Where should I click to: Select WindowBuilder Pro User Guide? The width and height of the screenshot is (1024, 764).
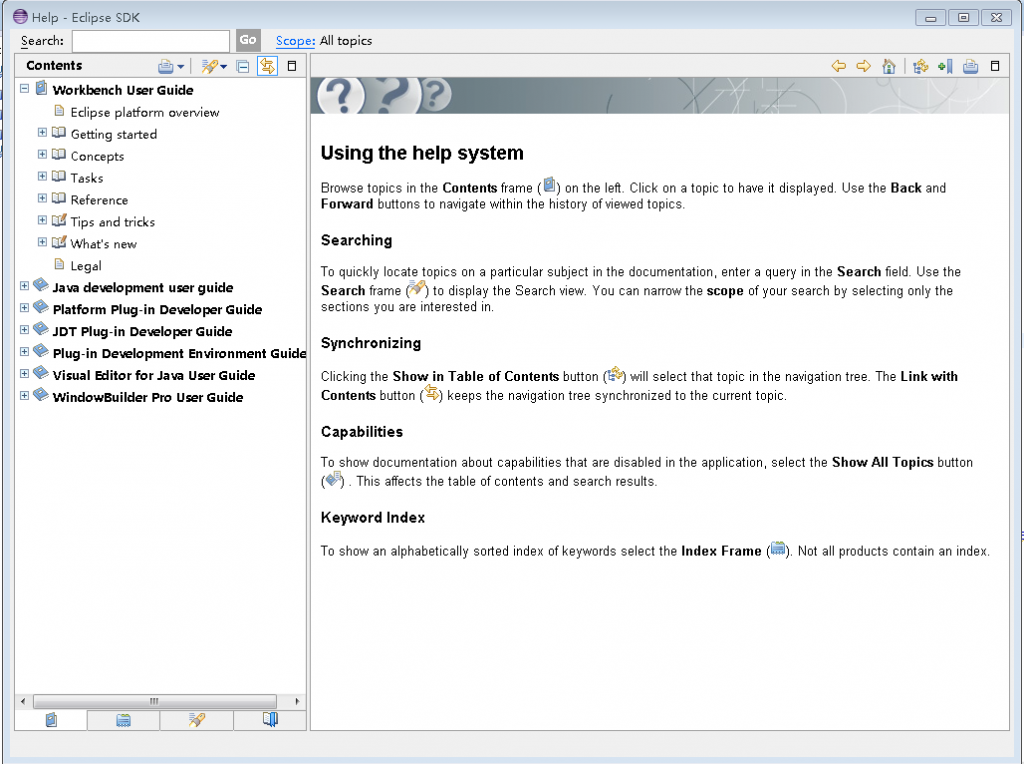pos(148,398)
